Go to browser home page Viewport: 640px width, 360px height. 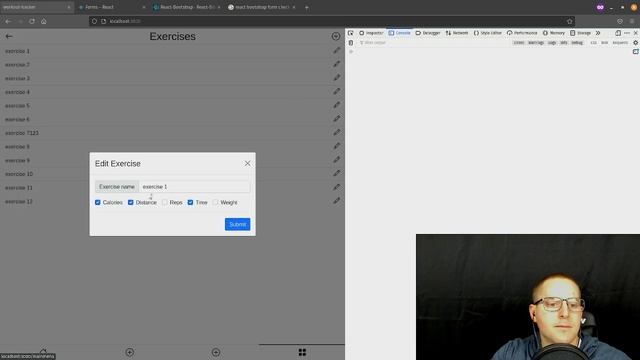coord(44,21)
